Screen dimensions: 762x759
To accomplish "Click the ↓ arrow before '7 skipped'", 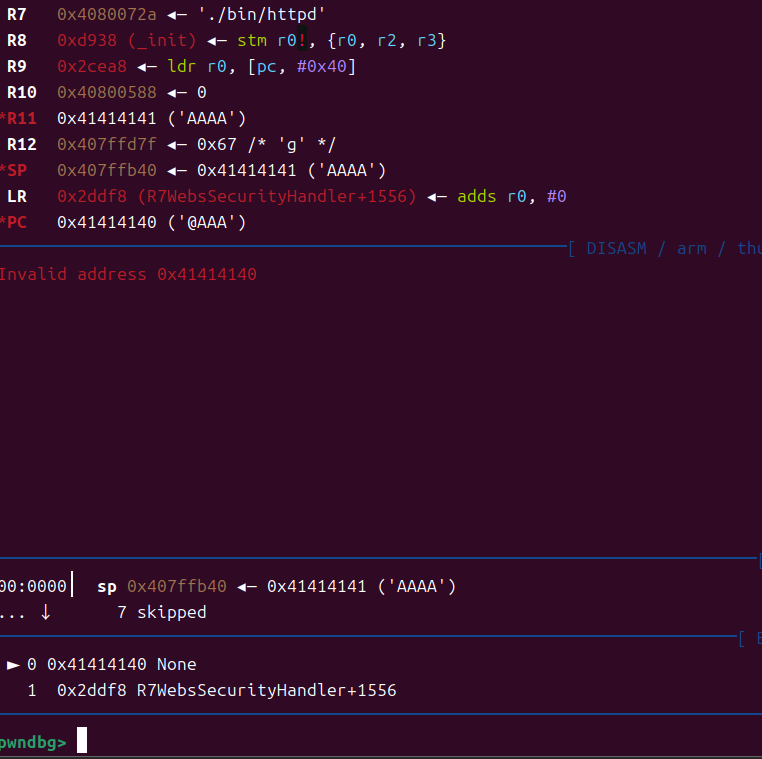I will [x=46, y=612].
